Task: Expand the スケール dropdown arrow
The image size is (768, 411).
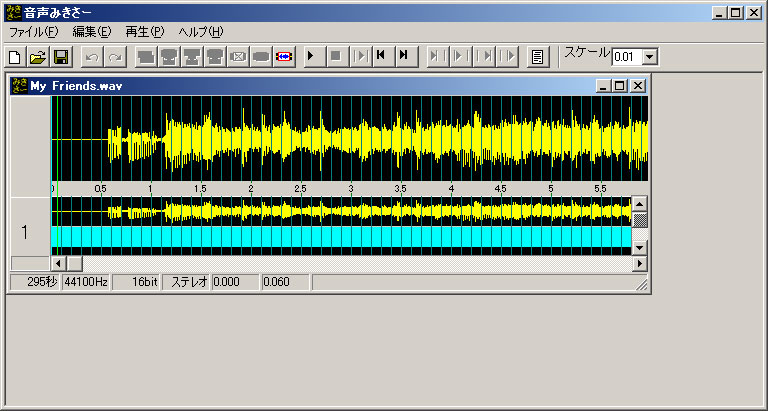Action: 650,57
